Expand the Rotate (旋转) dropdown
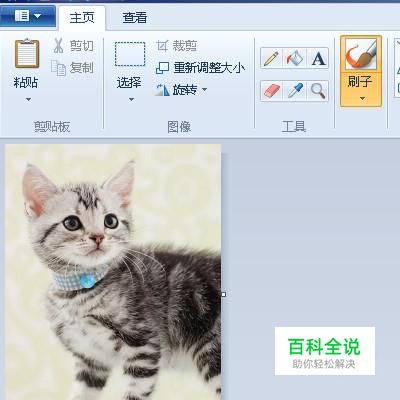Viewport: 400px width, 400px height. pos(204,89)
